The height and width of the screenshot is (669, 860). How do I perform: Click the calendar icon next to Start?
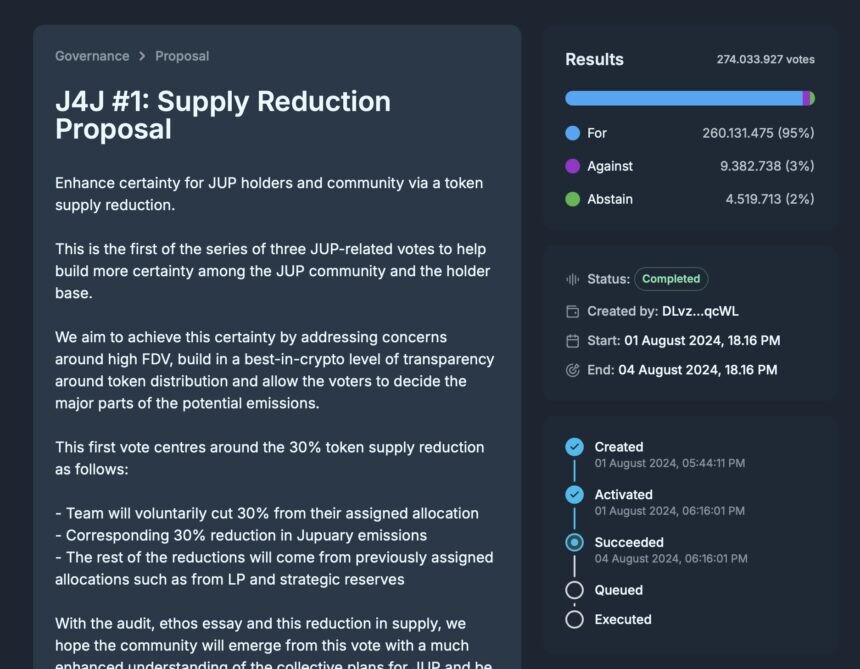[572, 341]
